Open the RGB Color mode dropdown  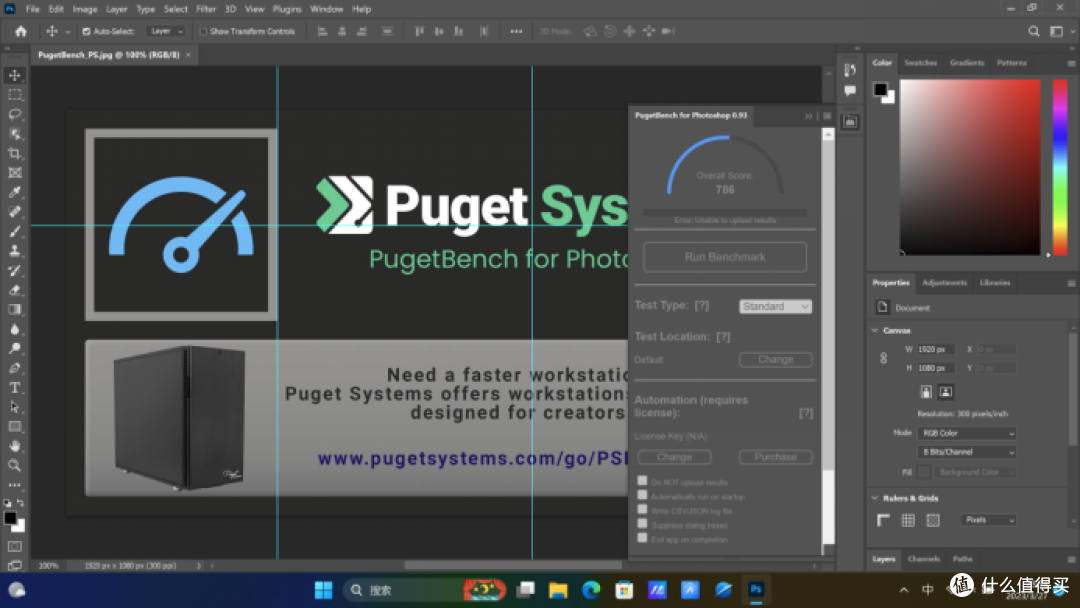click(x=966, y=433)
